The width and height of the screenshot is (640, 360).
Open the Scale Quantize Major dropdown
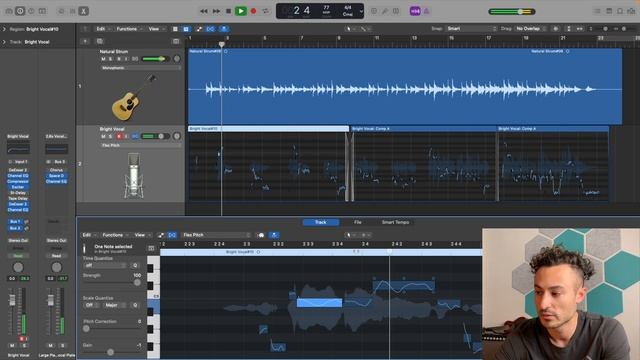pos(116,305)
